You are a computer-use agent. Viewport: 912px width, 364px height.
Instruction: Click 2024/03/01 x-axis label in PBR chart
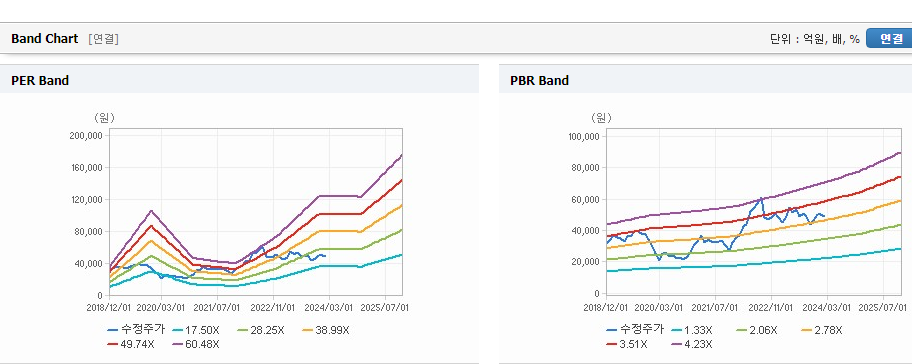(827, 307)
